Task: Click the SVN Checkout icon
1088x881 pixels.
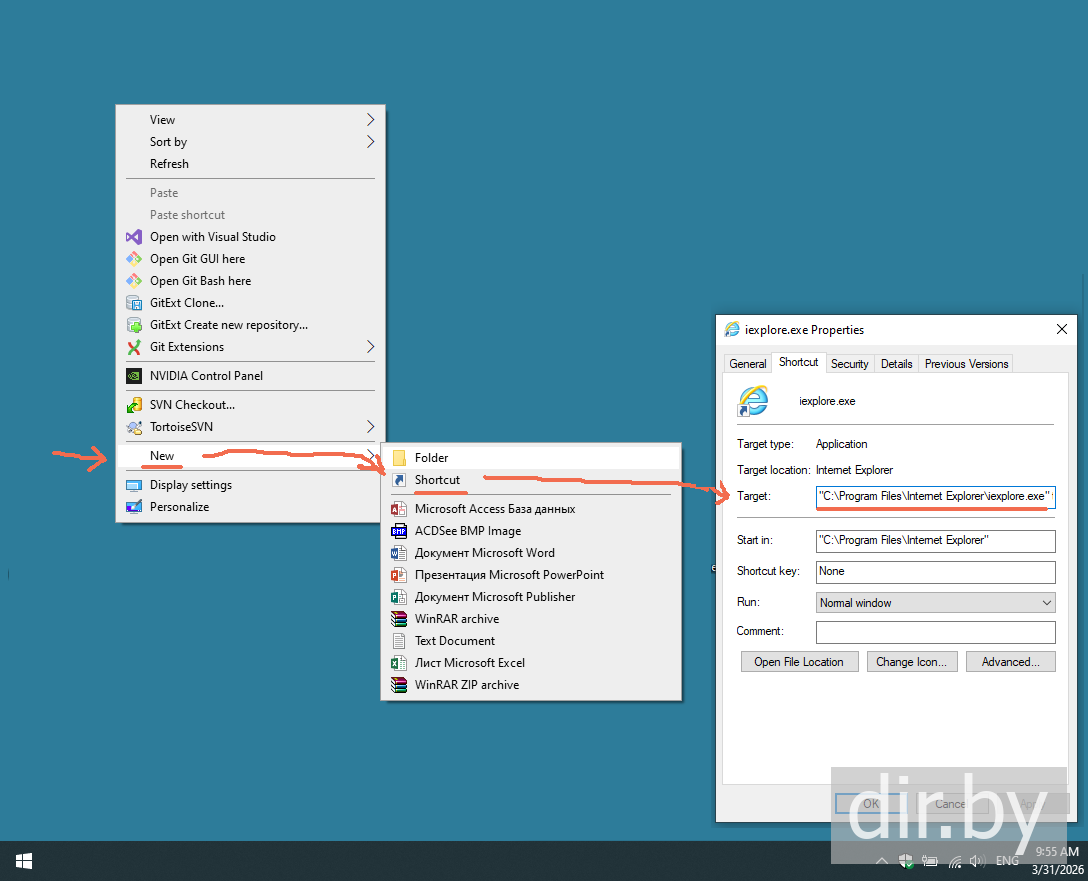Action: pos(134,405)
